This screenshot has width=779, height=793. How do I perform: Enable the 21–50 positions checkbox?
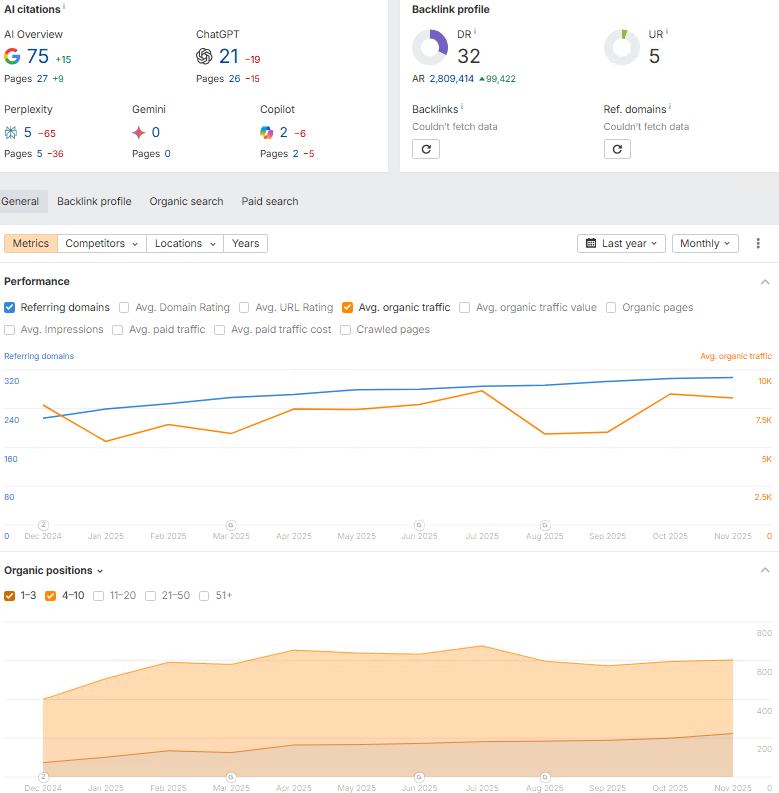pos(150,596)
